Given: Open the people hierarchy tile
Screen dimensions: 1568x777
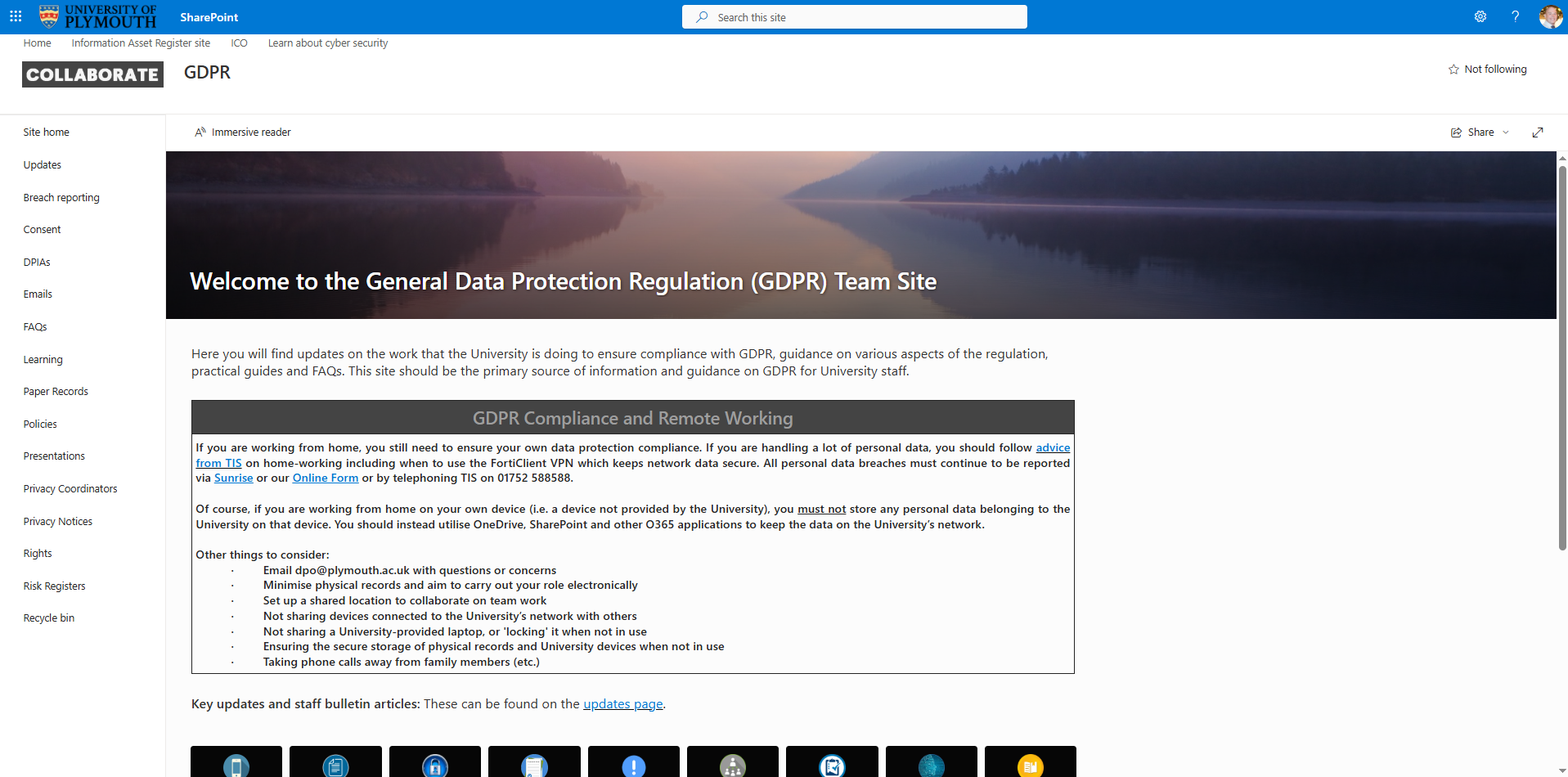Looking at the screenshot, I should click(x=733, y=761).
